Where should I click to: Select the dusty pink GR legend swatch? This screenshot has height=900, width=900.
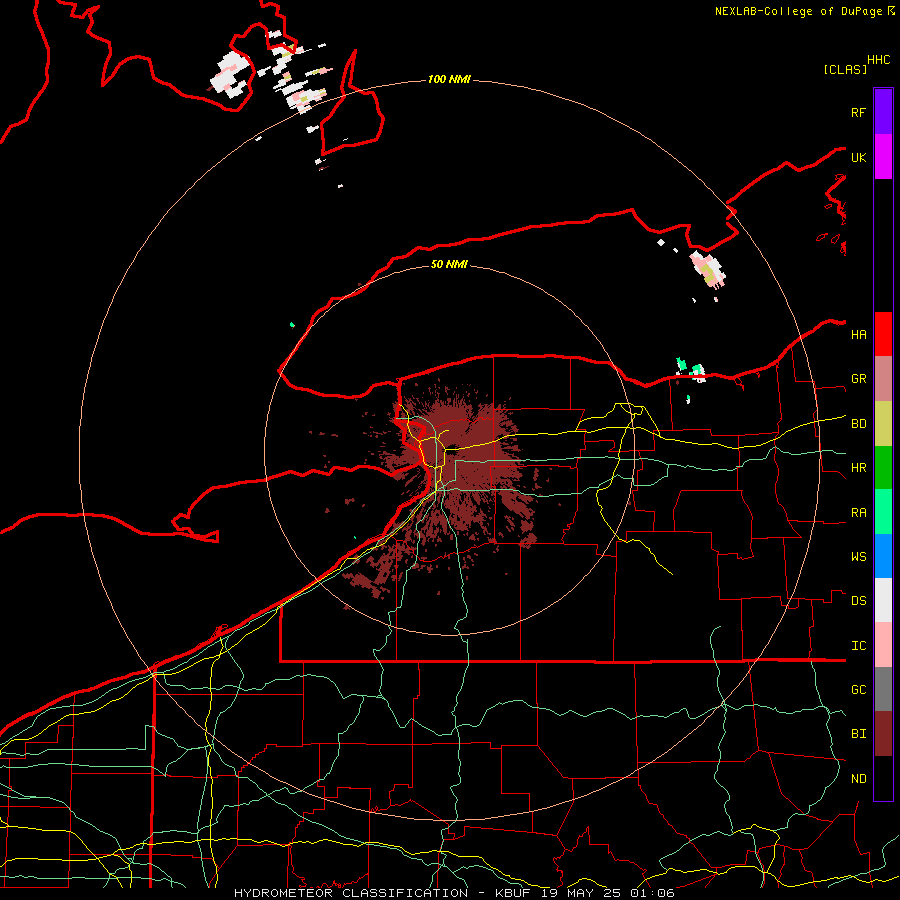click(x=883, y=379)
